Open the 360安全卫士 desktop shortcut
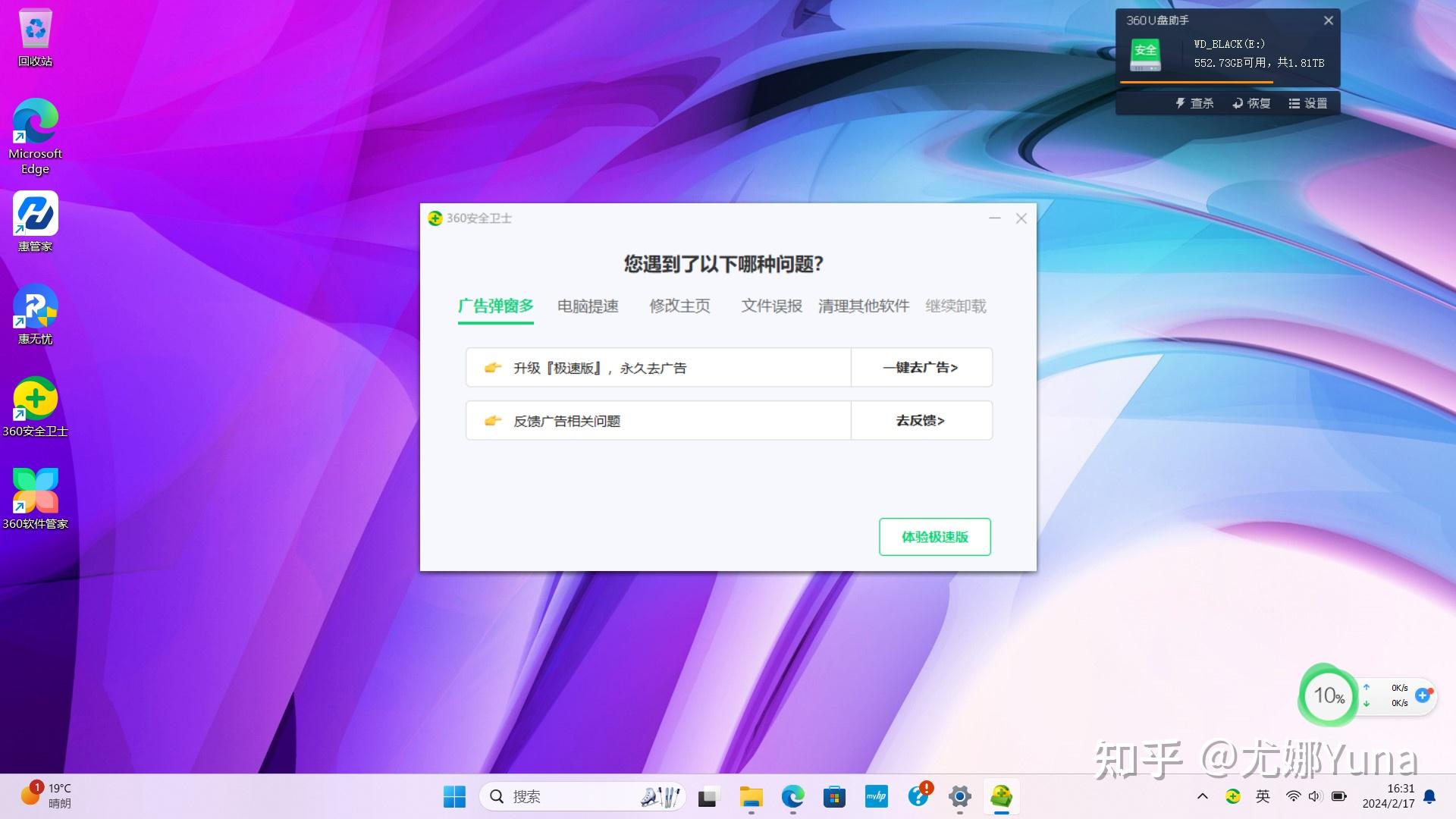This screenshot has height=819, width=1456. (x=35, y=400)
